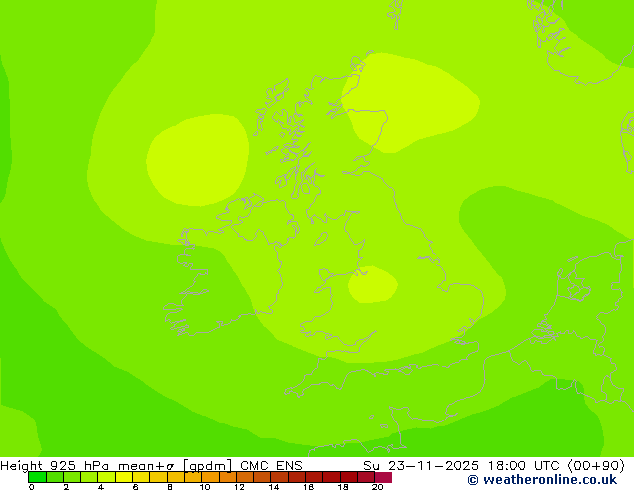Click the legend tick label 6
The height and width of the screenshot is (490, 634).
(135, 487)
